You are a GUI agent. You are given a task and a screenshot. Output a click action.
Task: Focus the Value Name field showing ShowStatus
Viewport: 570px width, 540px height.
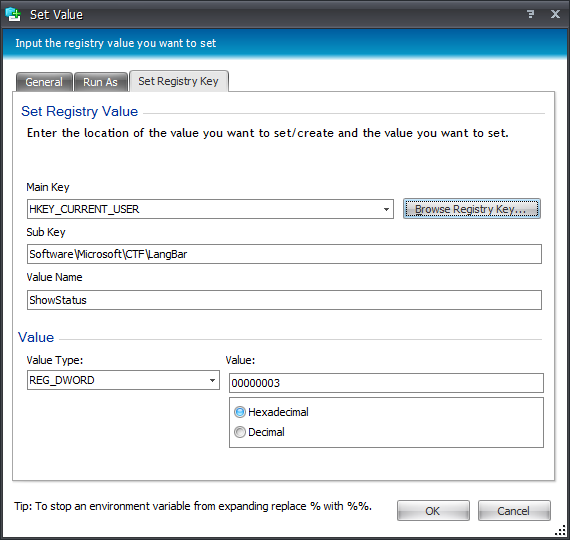(284, 300)
